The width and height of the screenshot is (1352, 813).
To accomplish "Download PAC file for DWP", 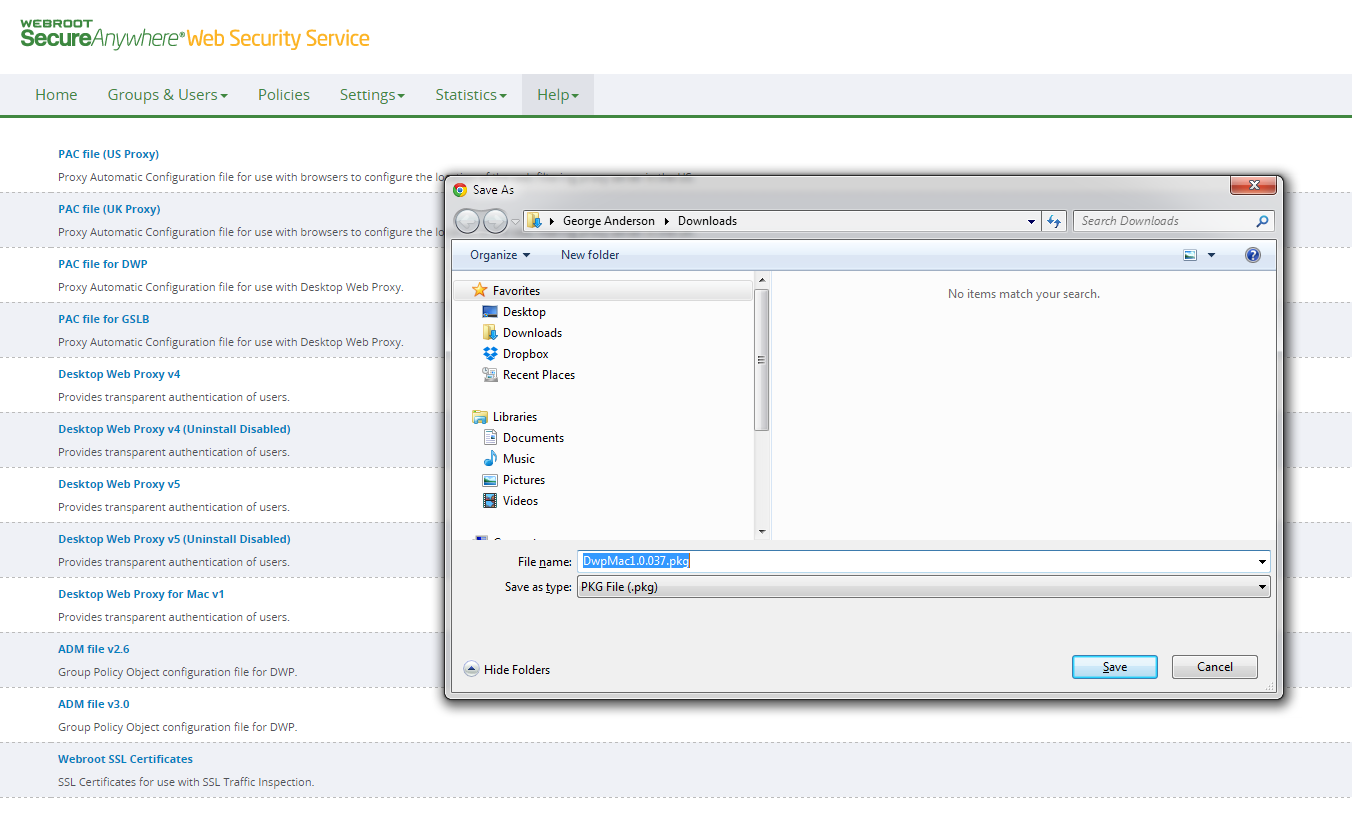I will (103, 264).
